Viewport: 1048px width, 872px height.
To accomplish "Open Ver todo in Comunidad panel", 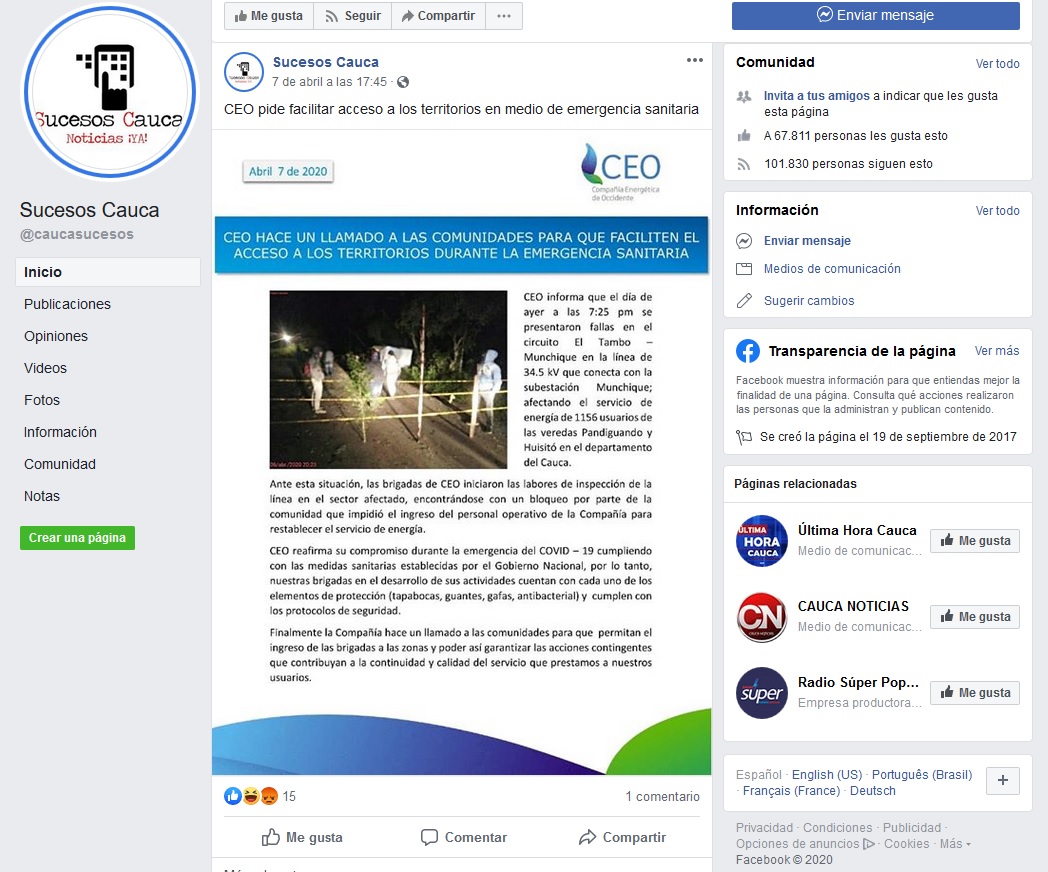I will click(x=997, y=63).
